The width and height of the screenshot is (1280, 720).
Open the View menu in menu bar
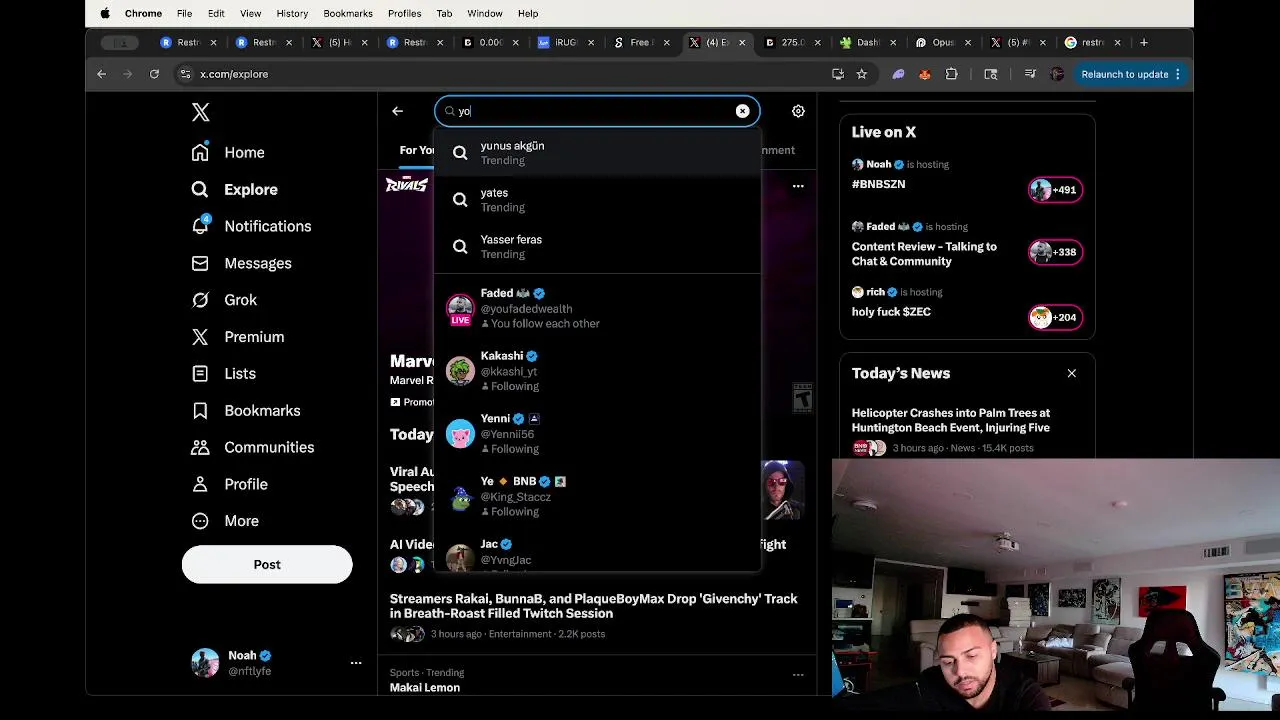(x=250, y=13)
